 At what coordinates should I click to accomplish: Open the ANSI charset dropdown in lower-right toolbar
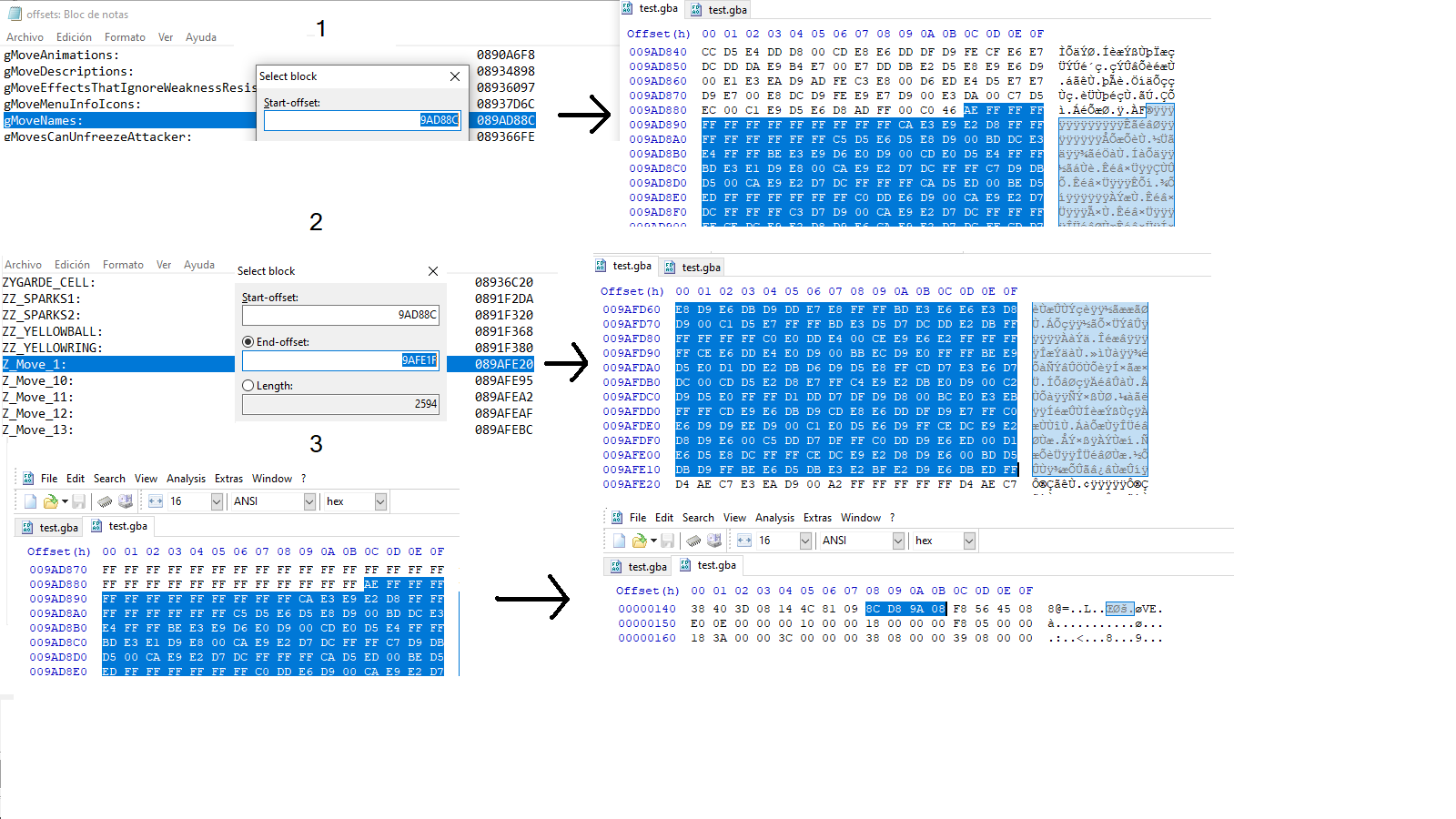pos(898,541)
